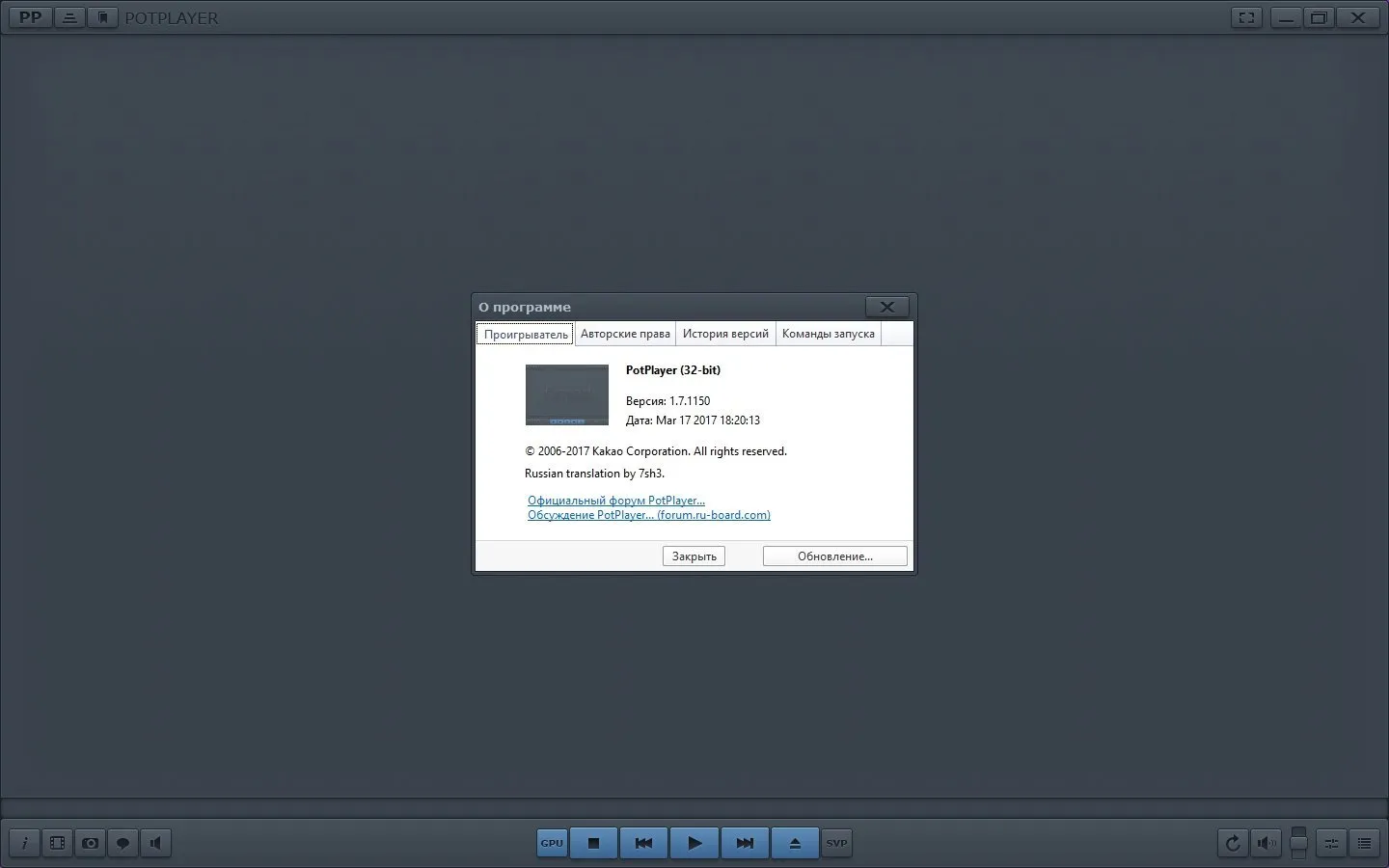Click the Russian translation by 7sh3 text
Viewport: 1389px width, 868px height.
[594, 474]
